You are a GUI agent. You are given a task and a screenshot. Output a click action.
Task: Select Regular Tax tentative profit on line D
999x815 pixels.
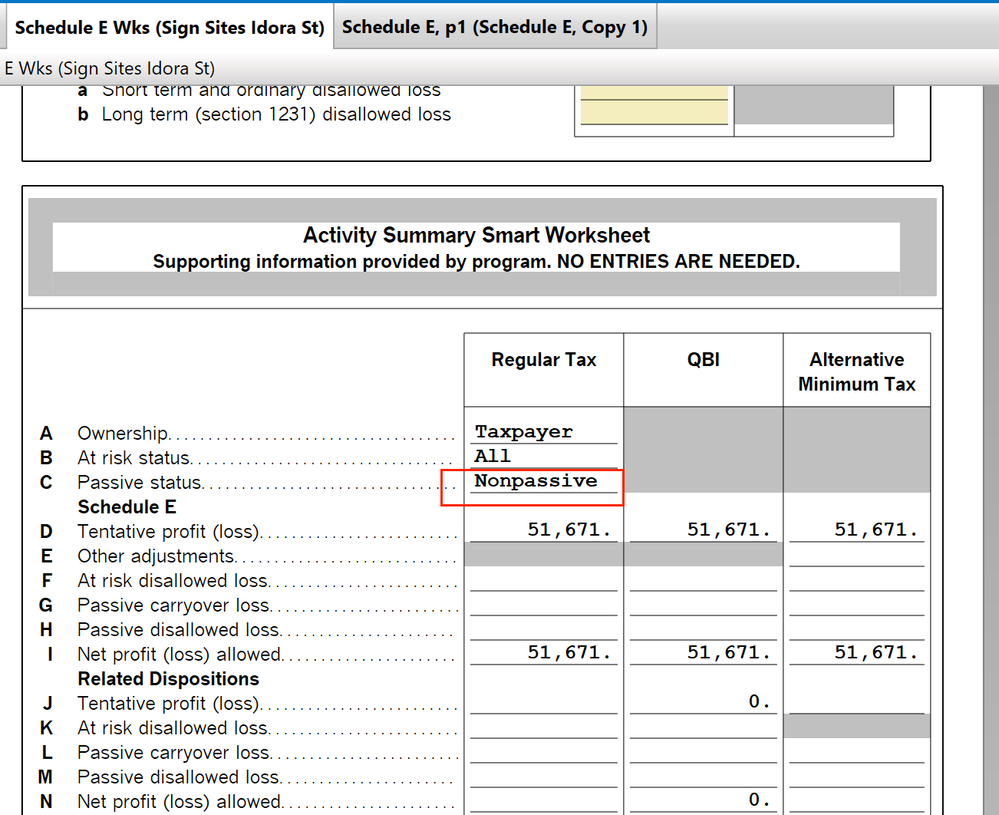tap(543, 531)
